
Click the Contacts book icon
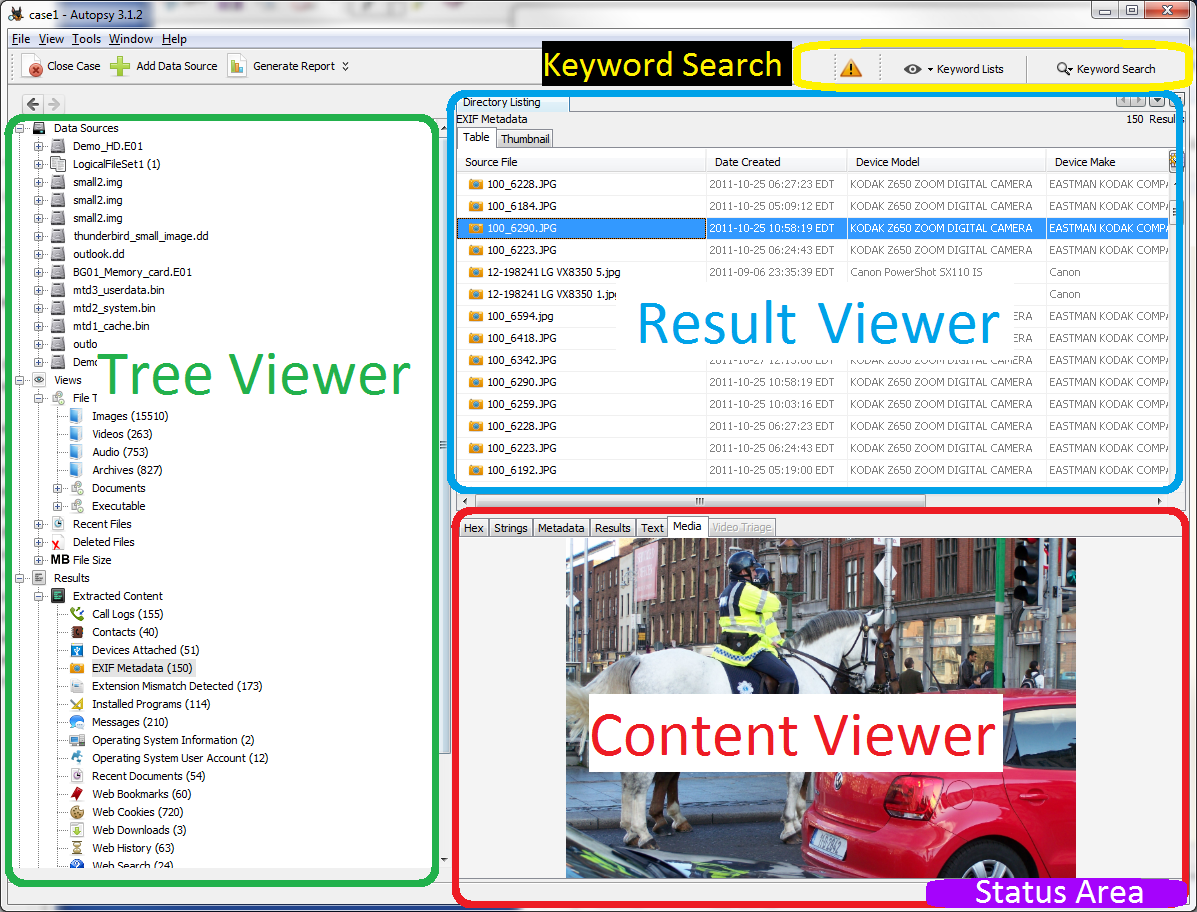(77, 632)
